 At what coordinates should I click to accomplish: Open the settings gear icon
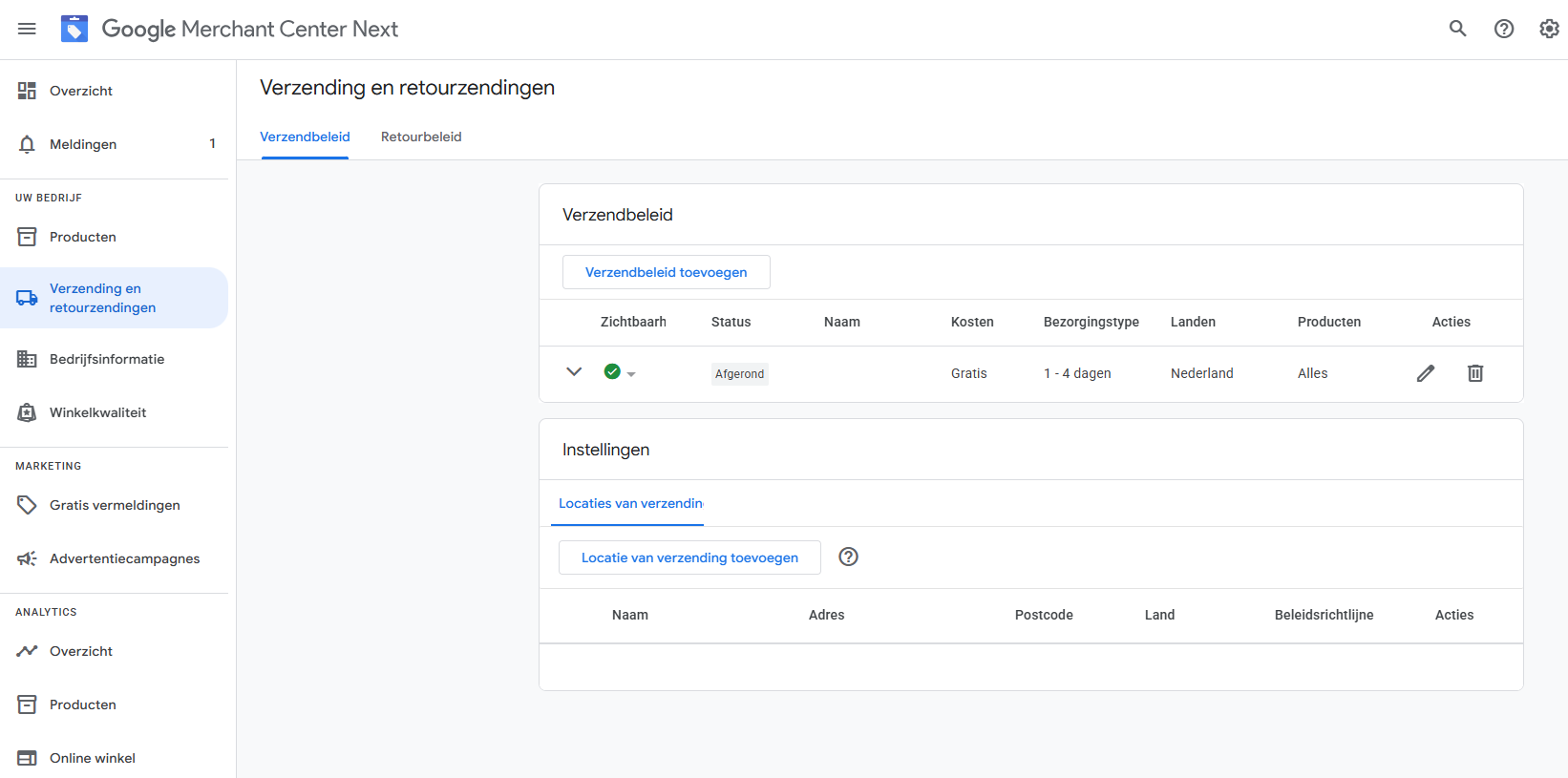[1549, 29]
